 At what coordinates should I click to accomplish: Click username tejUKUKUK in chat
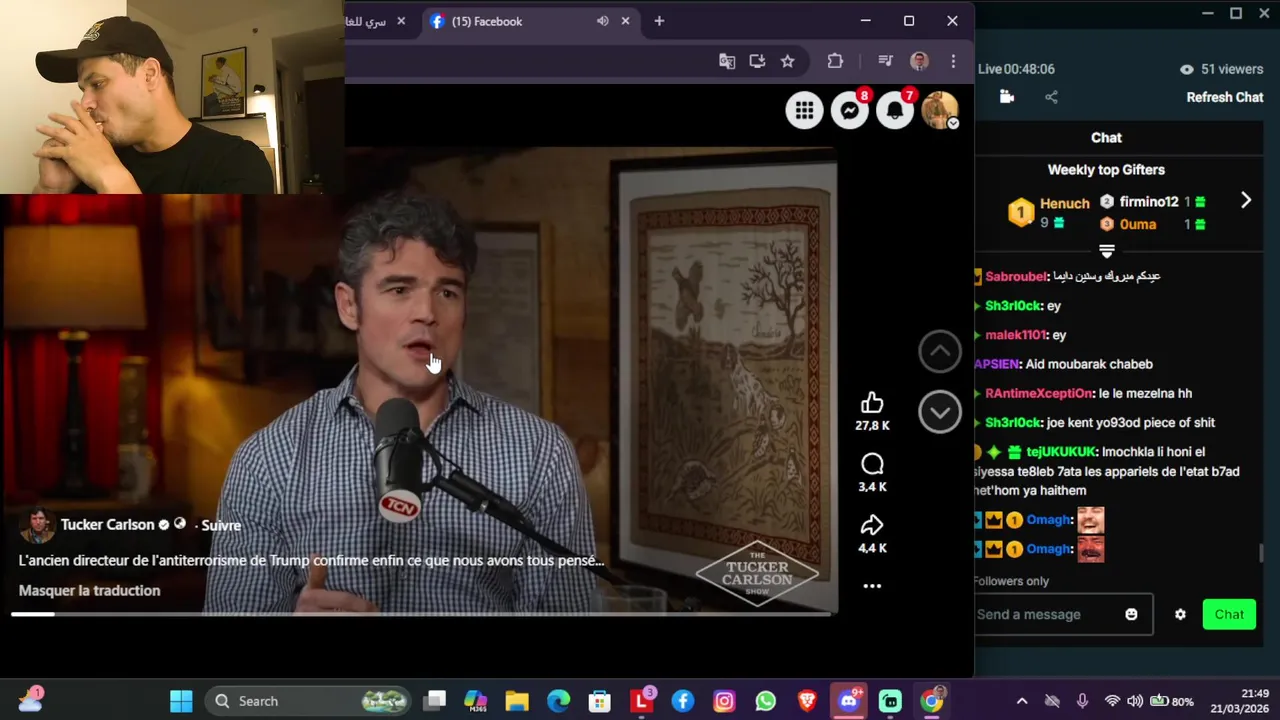coord(1061,452)
